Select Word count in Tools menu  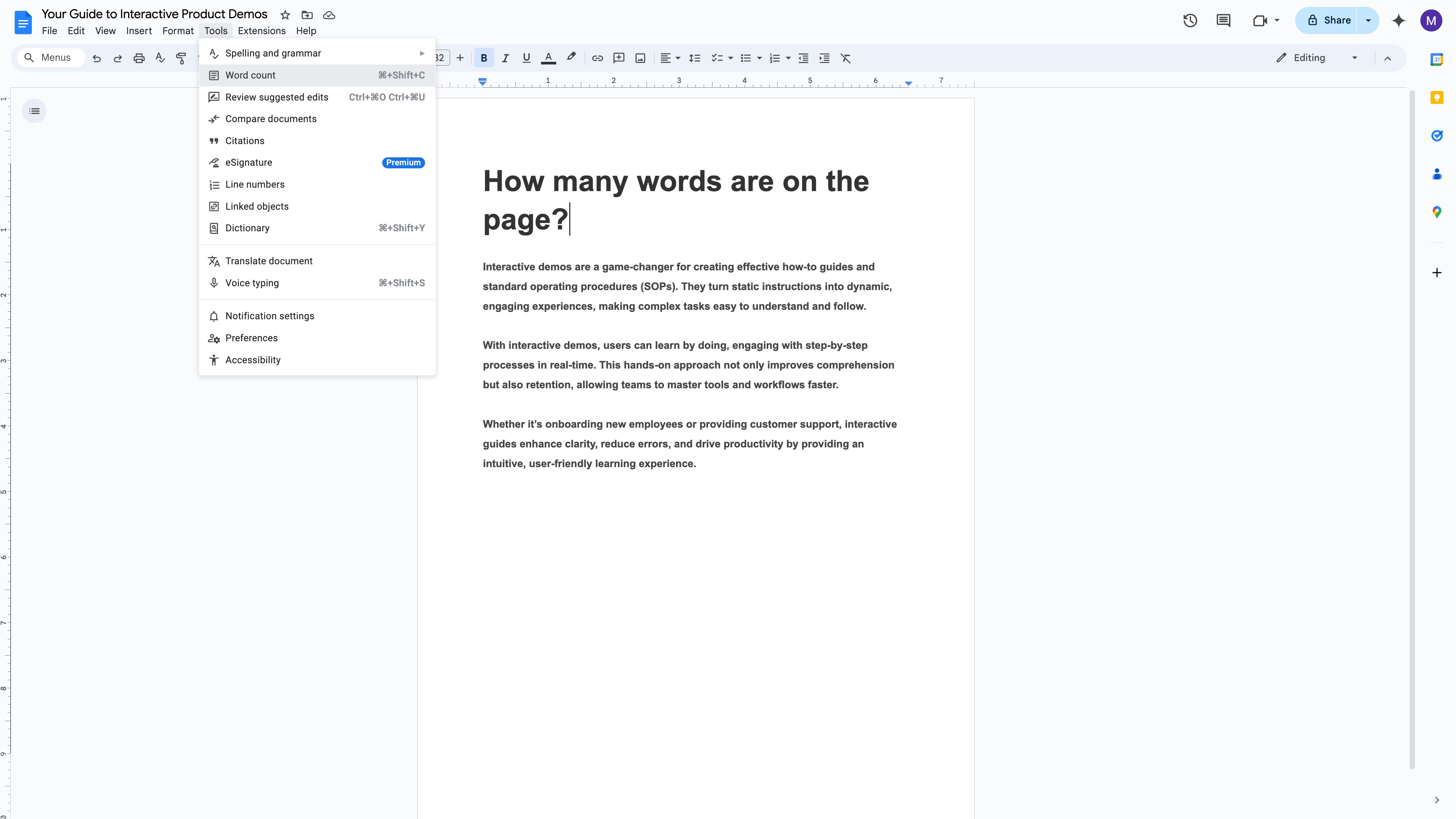317,75
